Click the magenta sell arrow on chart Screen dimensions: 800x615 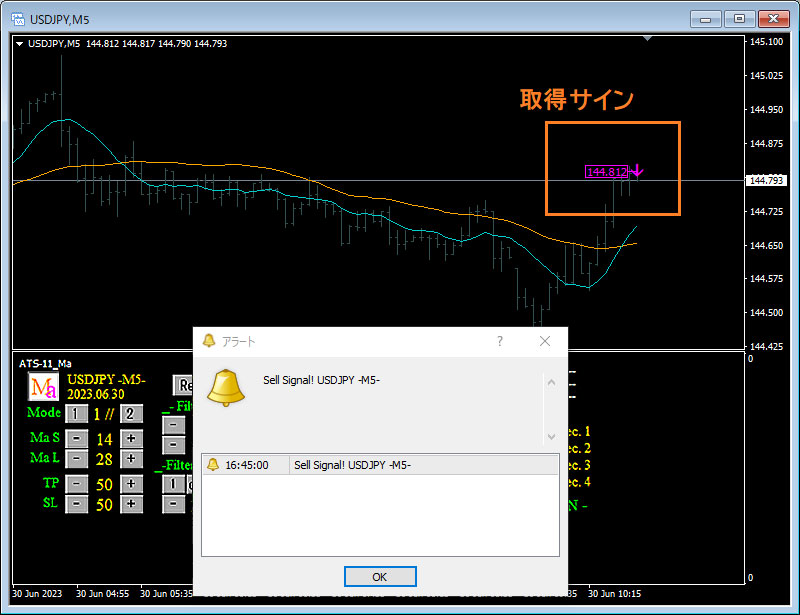[637, 171]
